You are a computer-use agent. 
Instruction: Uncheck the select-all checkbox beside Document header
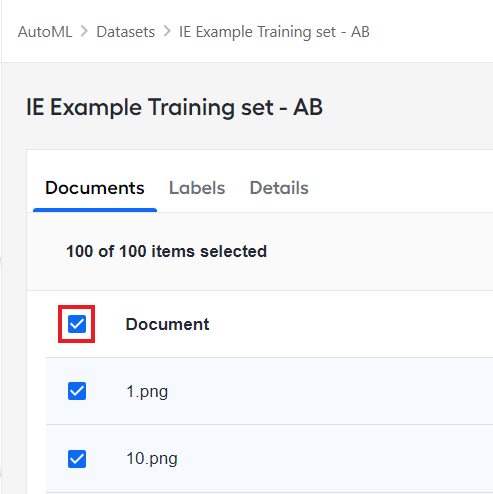coord(77,324)
